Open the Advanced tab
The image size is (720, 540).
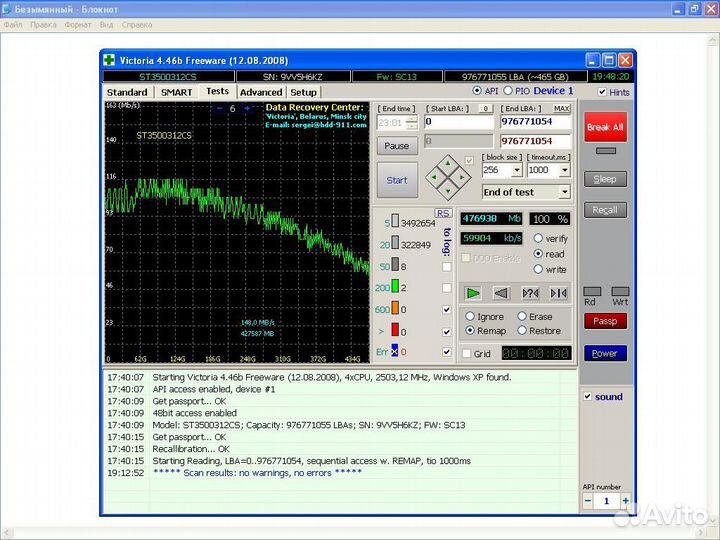click(x=261, y=92)
